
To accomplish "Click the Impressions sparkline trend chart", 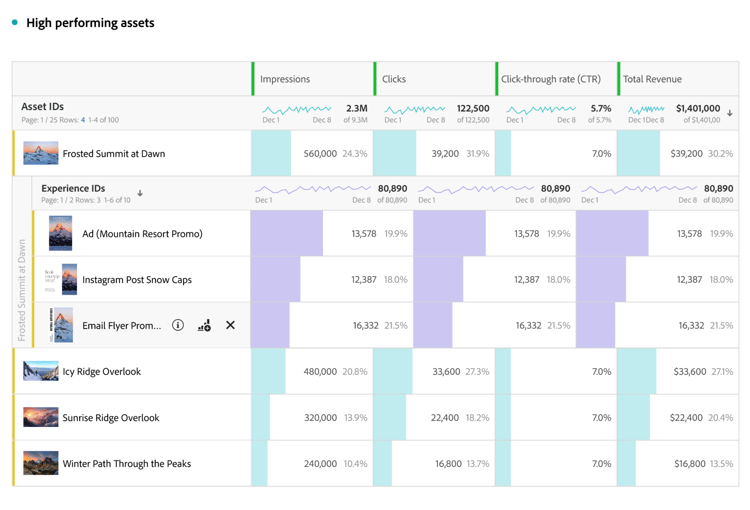I will [297, 108].
